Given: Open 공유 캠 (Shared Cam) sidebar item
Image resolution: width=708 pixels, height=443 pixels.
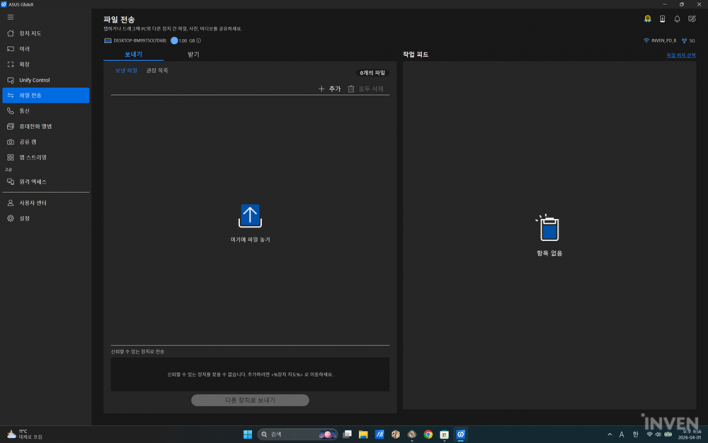Looking at the screenshot, I should point(28,142).
